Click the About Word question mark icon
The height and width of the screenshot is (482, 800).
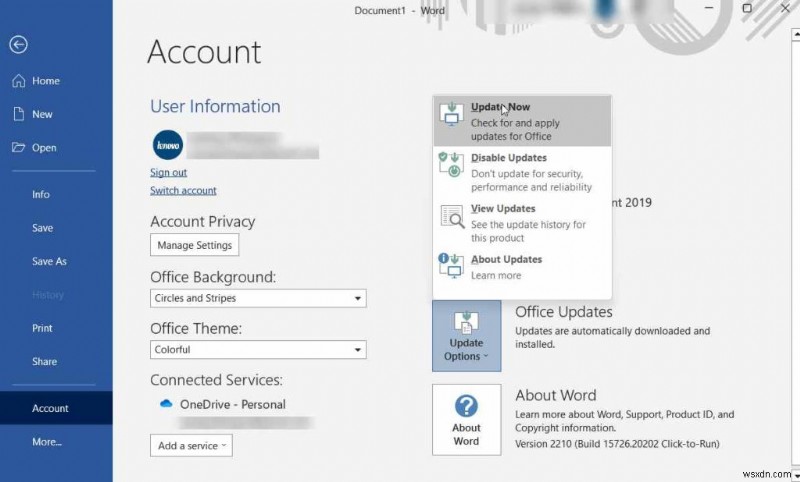[x=466, y=407]
